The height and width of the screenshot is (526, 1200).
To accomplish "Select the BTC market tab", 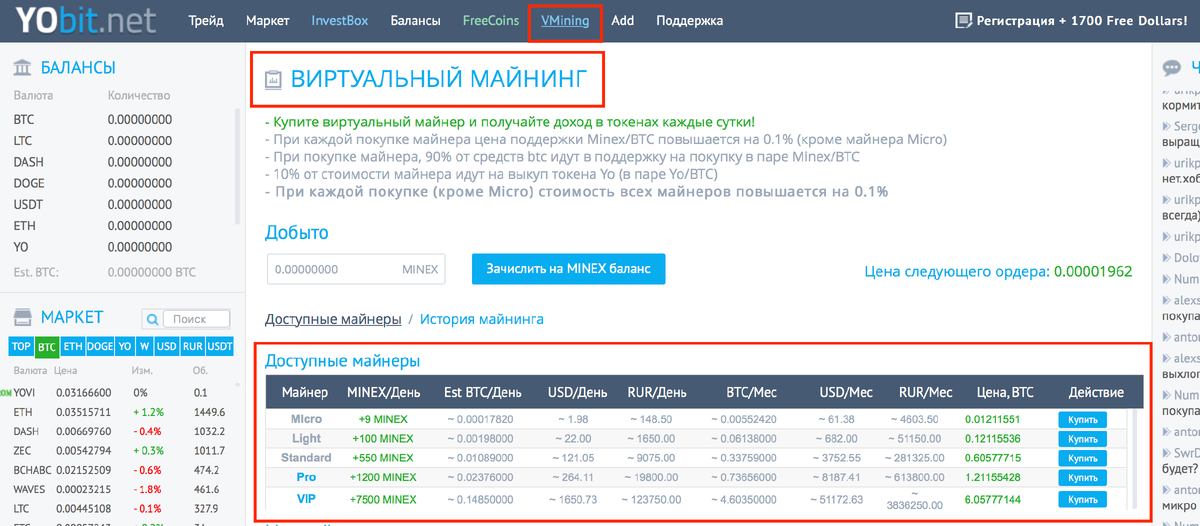I will (x=47, y=347).
